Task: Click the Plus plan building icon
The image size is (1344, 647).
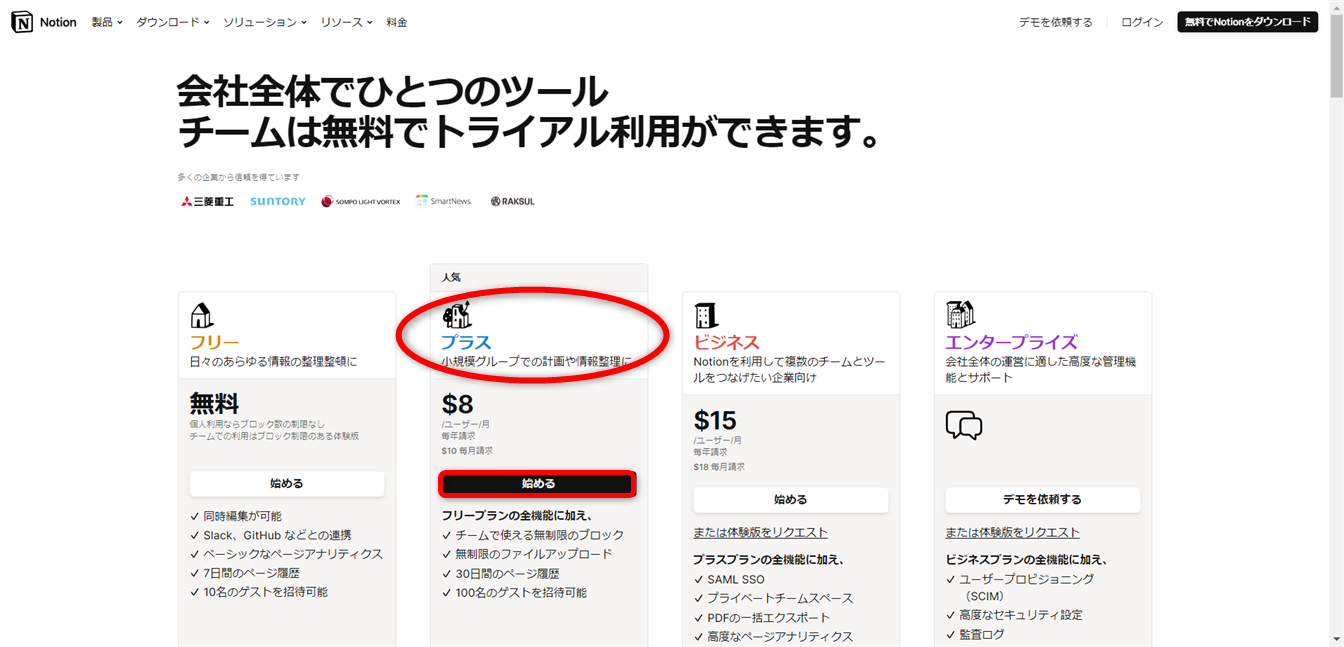Action: [x=457, y=315]
